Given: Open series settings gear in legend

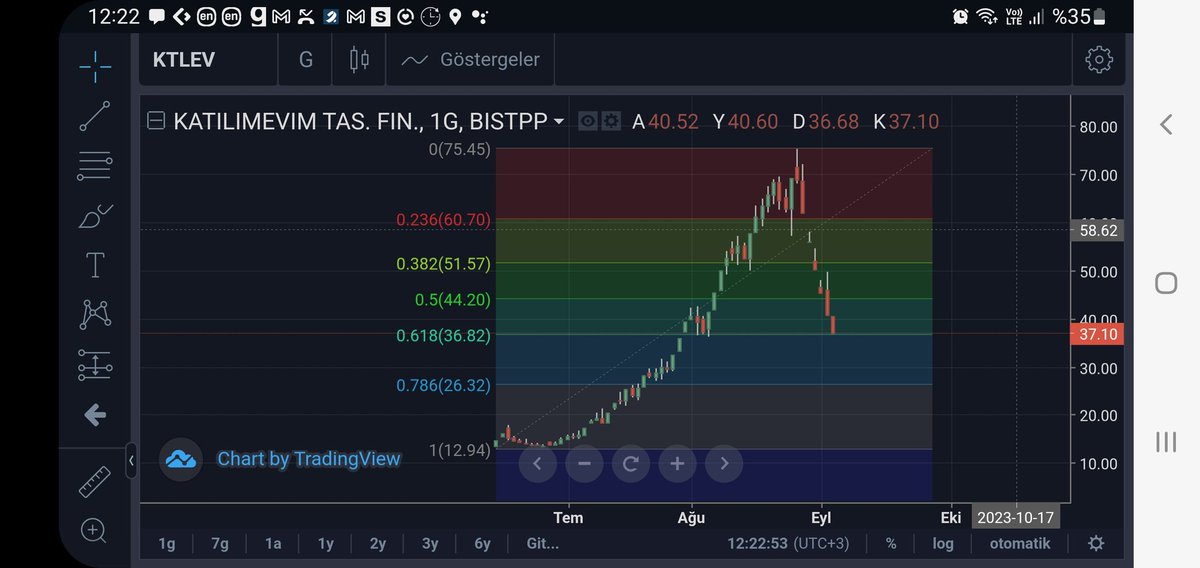Looking at the screenshot, I should click(x=611, y=121).
